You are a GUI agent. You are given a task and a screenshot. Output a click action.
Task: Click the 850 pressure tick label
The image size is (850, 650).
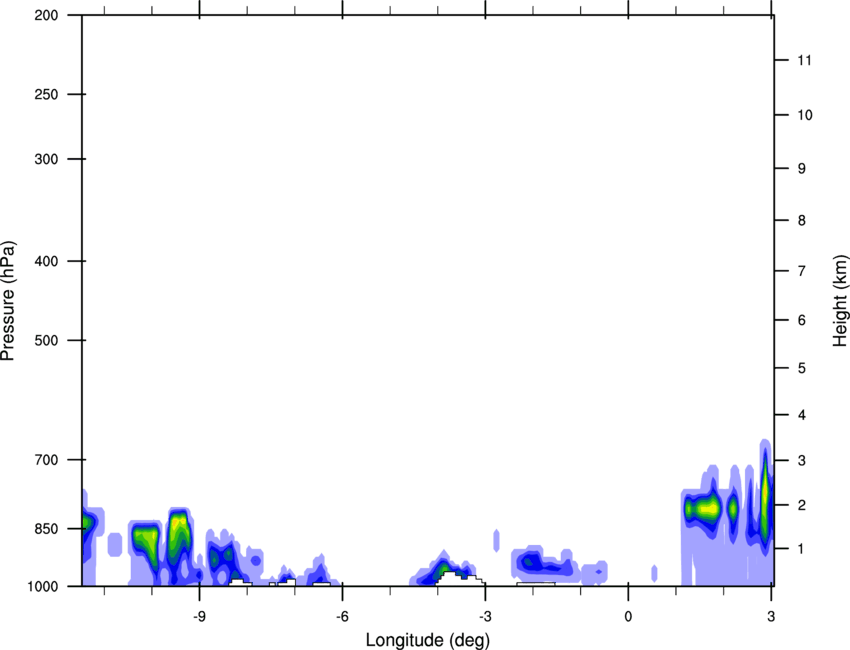(46, 529)
